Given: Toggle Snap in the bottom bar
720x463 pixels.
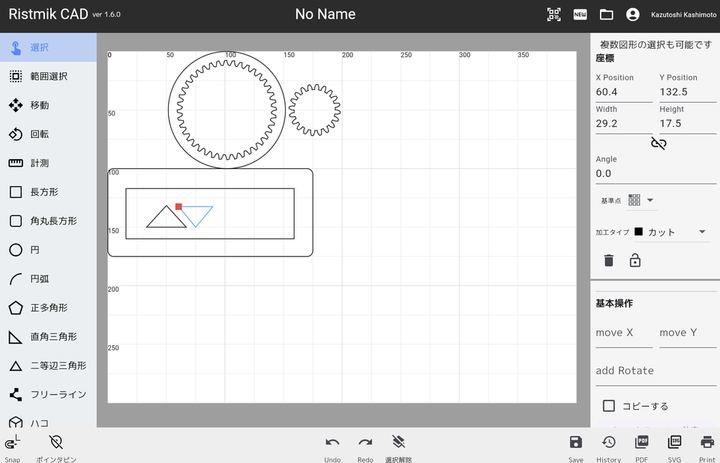Looking at the screenshot, I should [x=12, y=448].
